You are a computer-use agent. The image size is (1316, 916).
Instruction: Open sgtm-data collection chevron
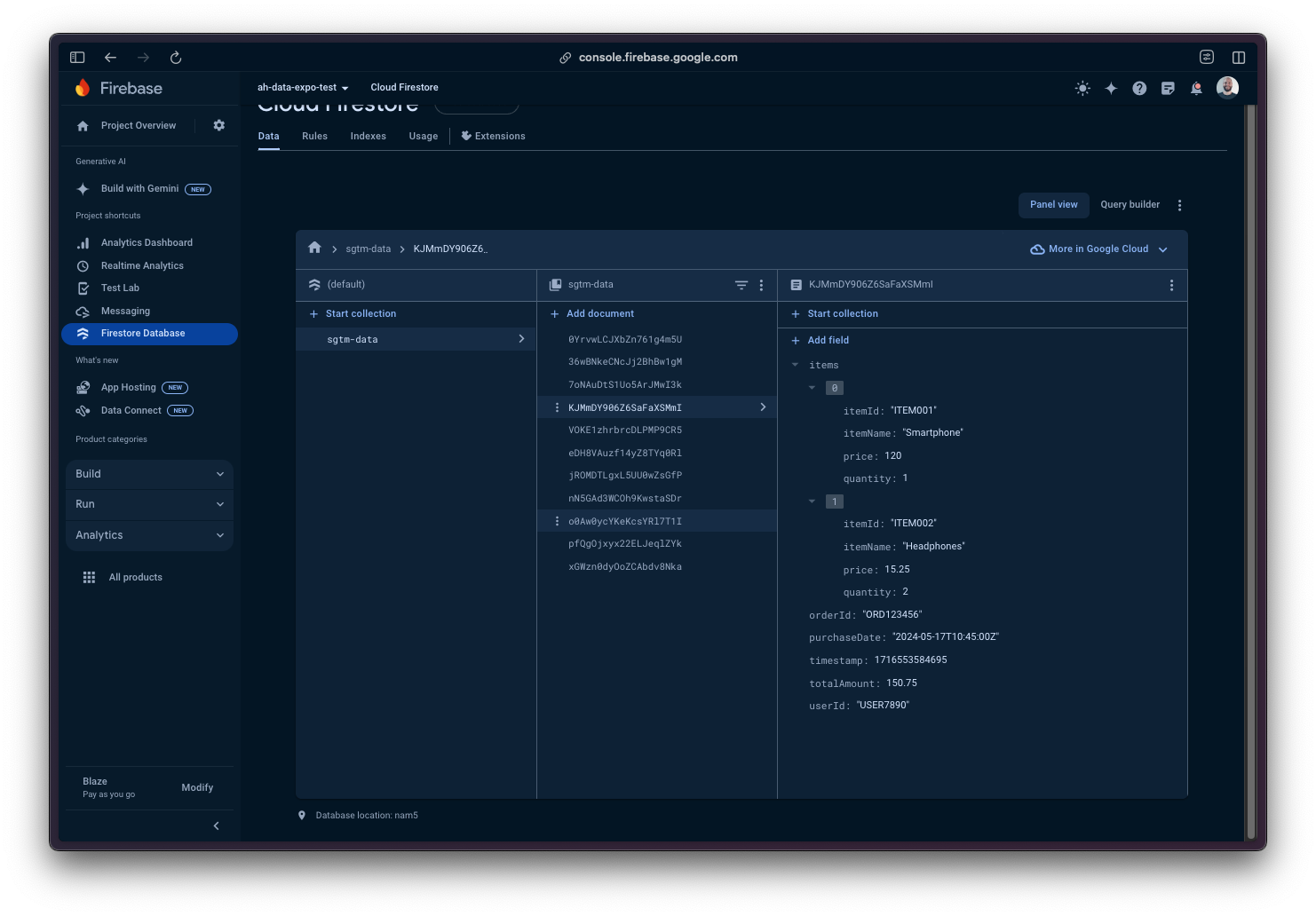pyautogui.click(x=521, y=339)
